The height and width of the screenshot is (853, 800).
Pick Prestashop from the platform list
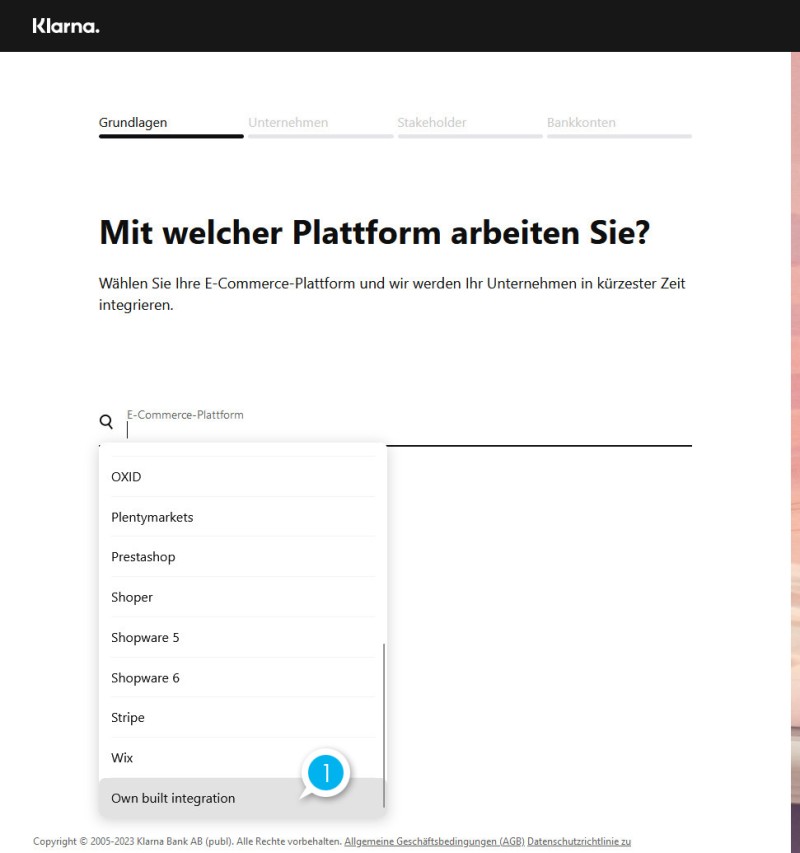143,557
